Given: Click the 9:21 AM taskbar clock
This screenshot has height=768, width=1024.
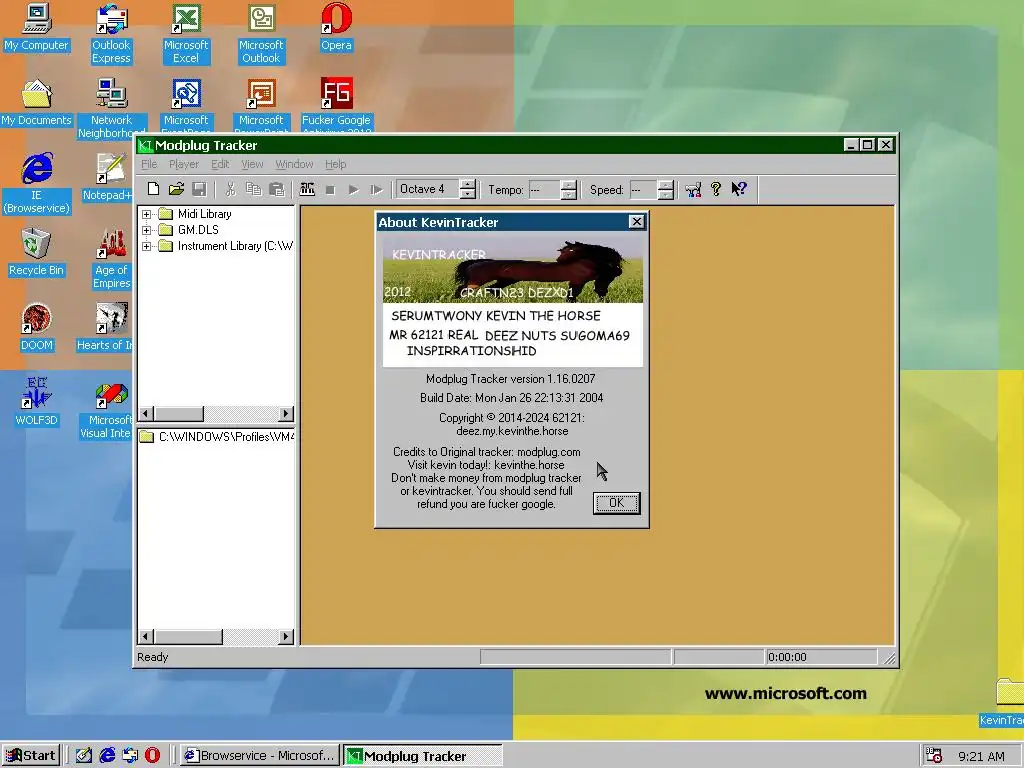Looking at the screenshot, I should point(981,756).
